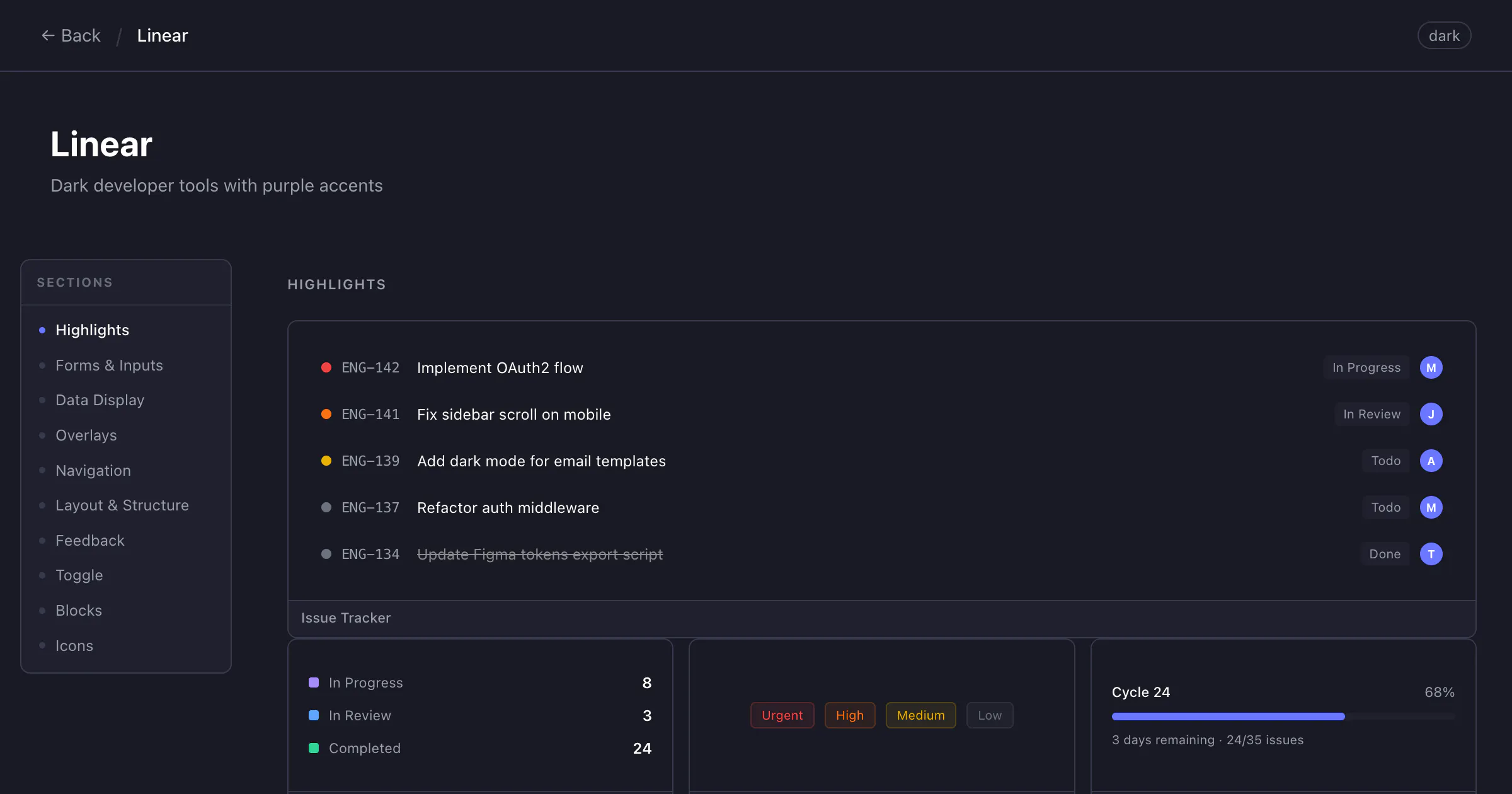The height and width of the screenshot is (794, 1512).
Task: Toggle the dark theme pill button
Action: [1444, 36]
